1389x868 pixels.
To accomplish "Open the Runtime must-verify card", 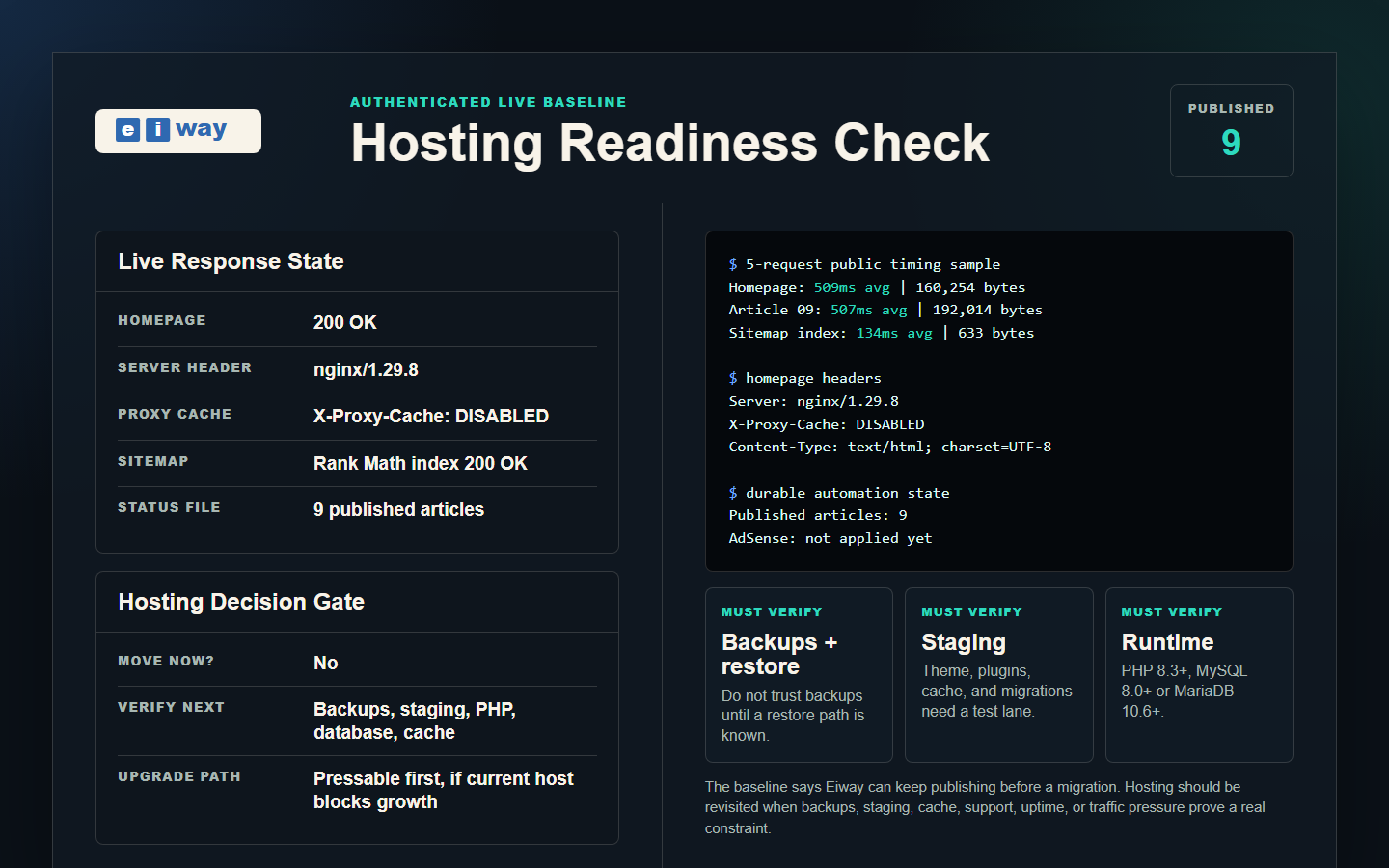I will click(1199, 675).
